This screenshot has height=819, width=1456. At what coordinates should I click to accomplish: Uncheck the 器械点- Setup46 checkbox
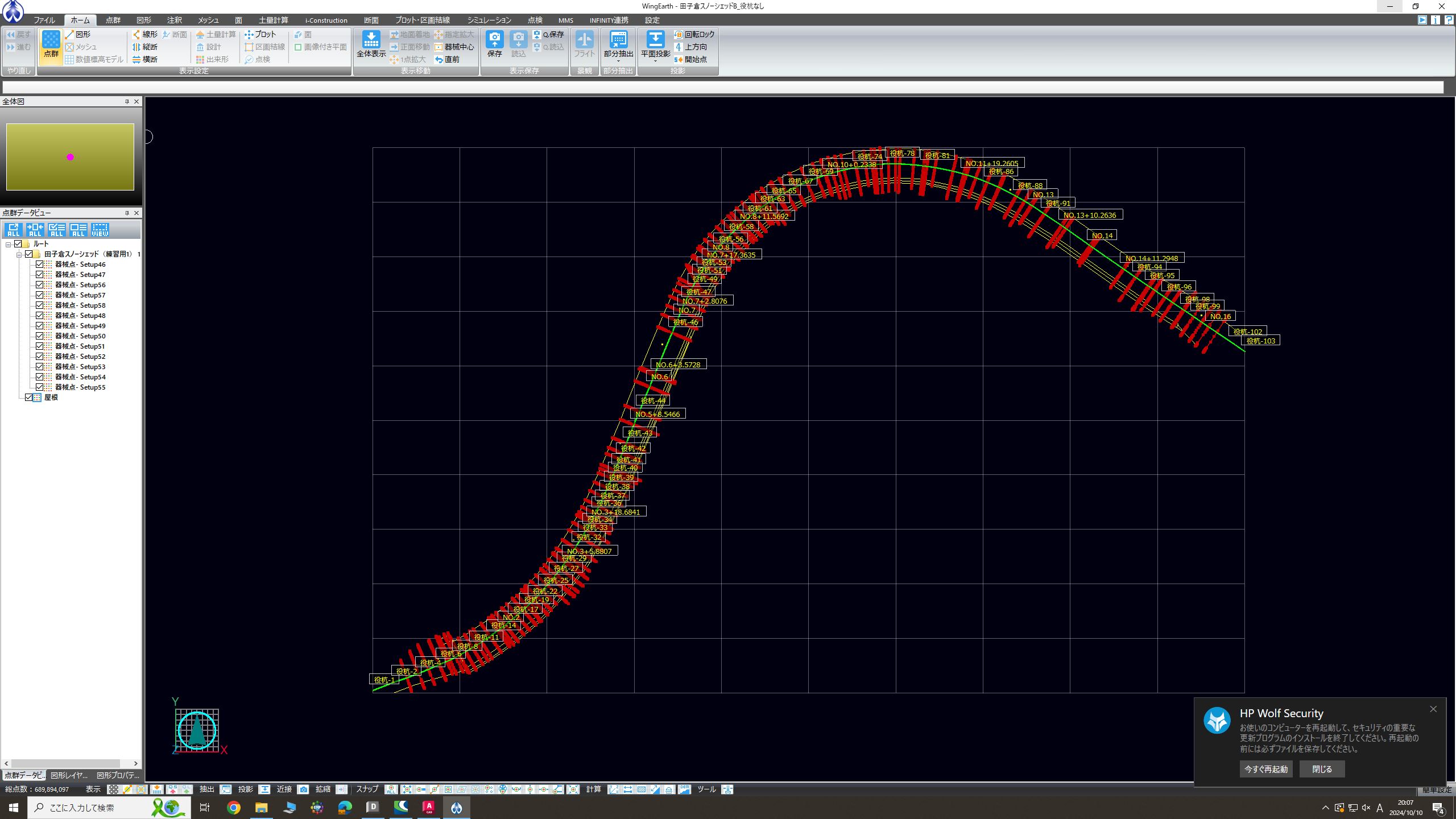click(40, 264)
